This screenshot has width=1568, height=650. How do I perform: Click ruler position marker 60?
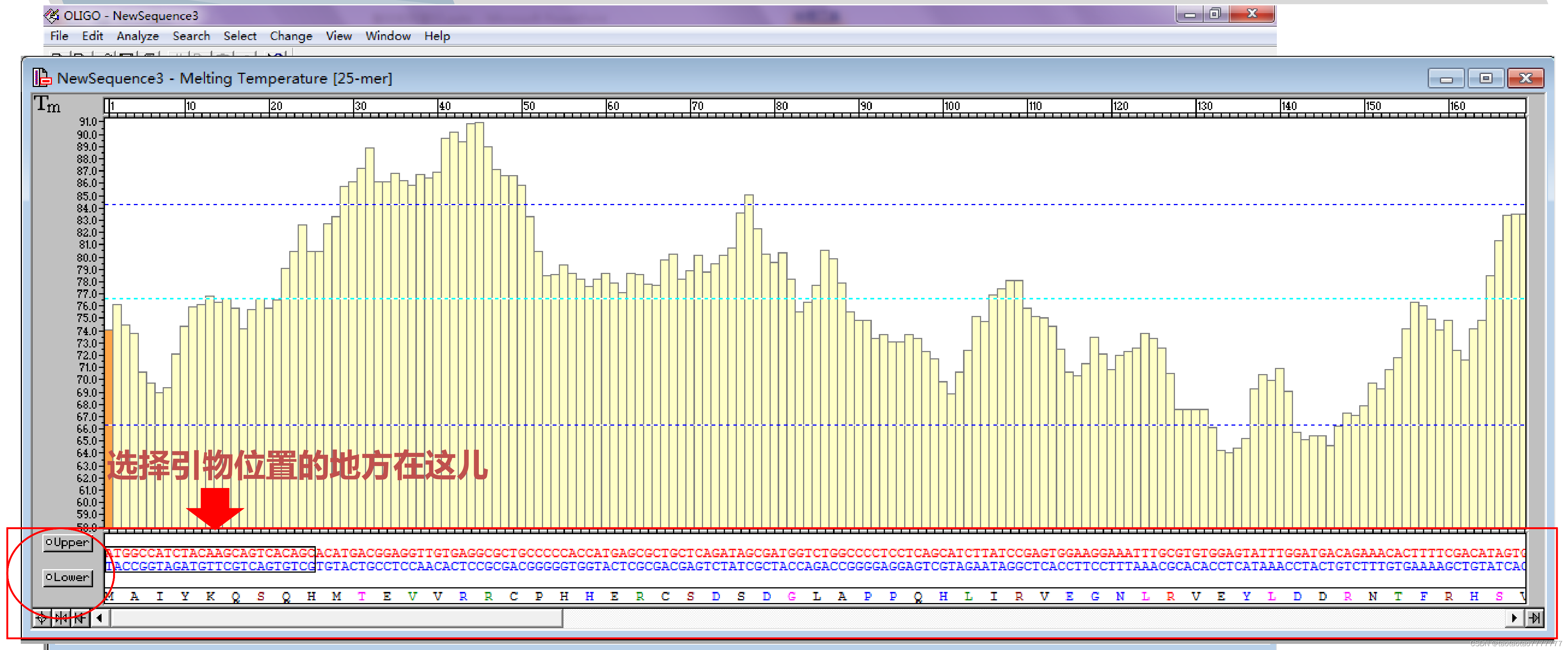pyautogui.click(x=613, y=106)
